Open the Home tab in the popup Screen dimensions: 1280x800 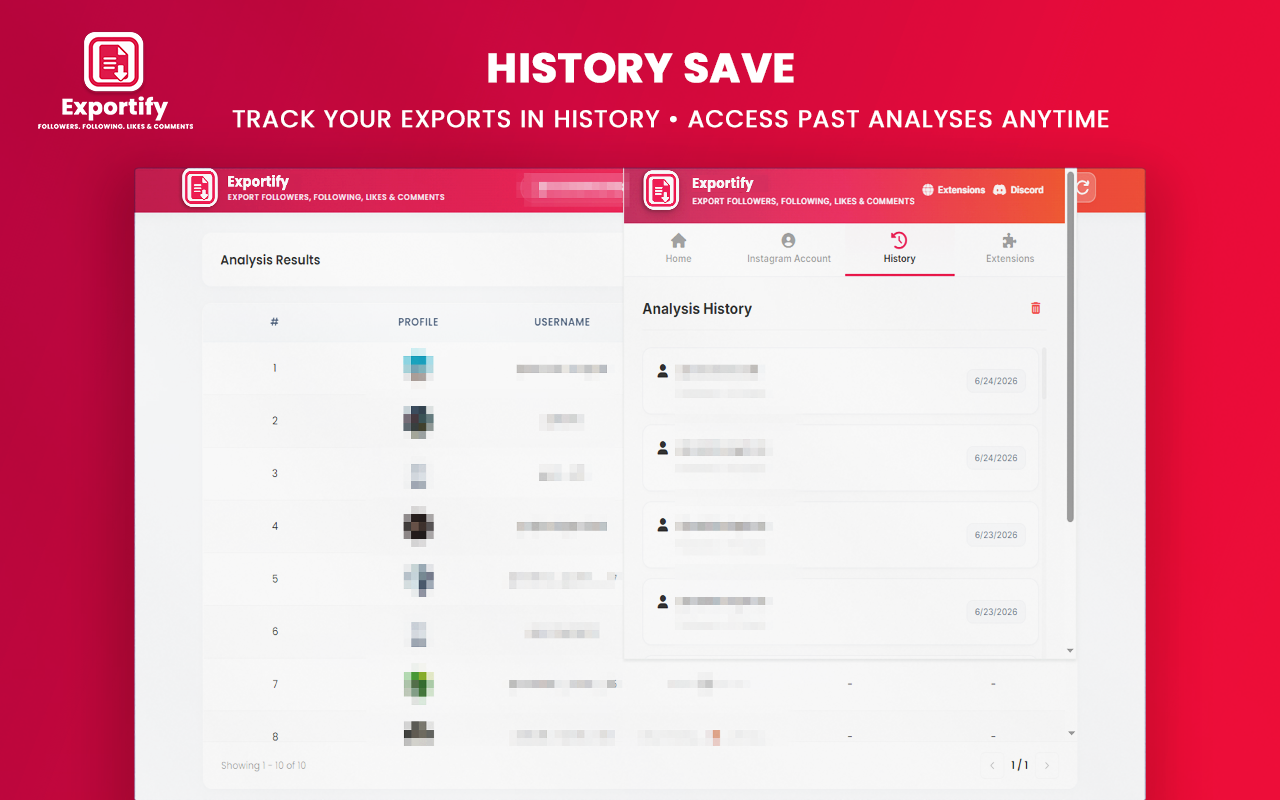click(678, 249)
